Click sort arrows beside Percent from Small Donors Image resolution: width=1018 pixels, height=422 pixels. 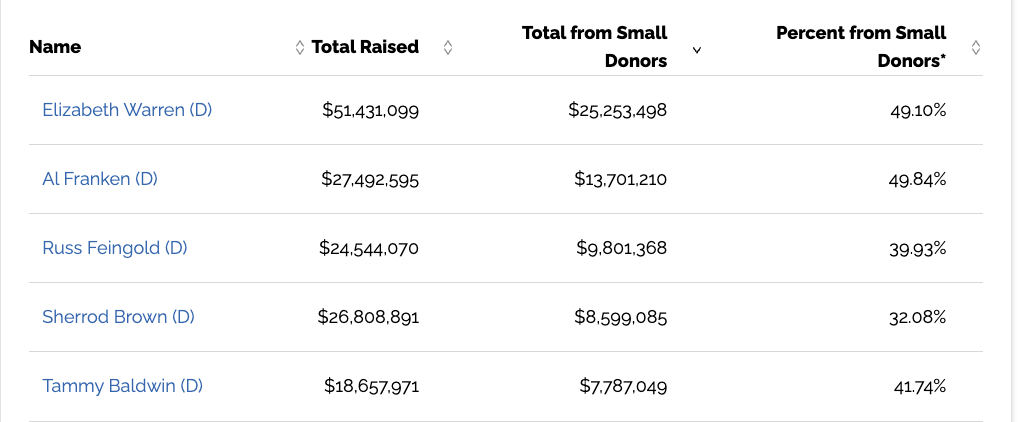click(975, 47)
